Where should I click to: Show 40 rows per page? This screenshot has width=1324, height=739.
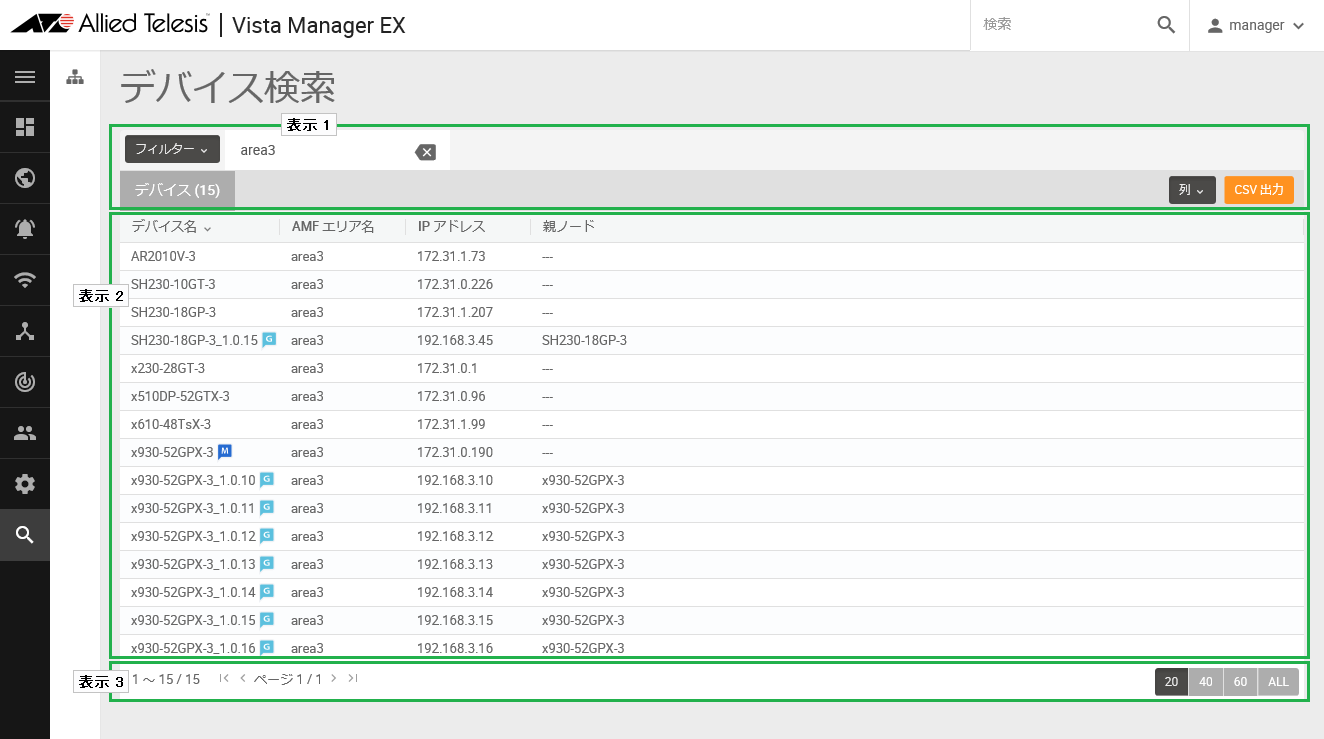[x=1206, y=682]
